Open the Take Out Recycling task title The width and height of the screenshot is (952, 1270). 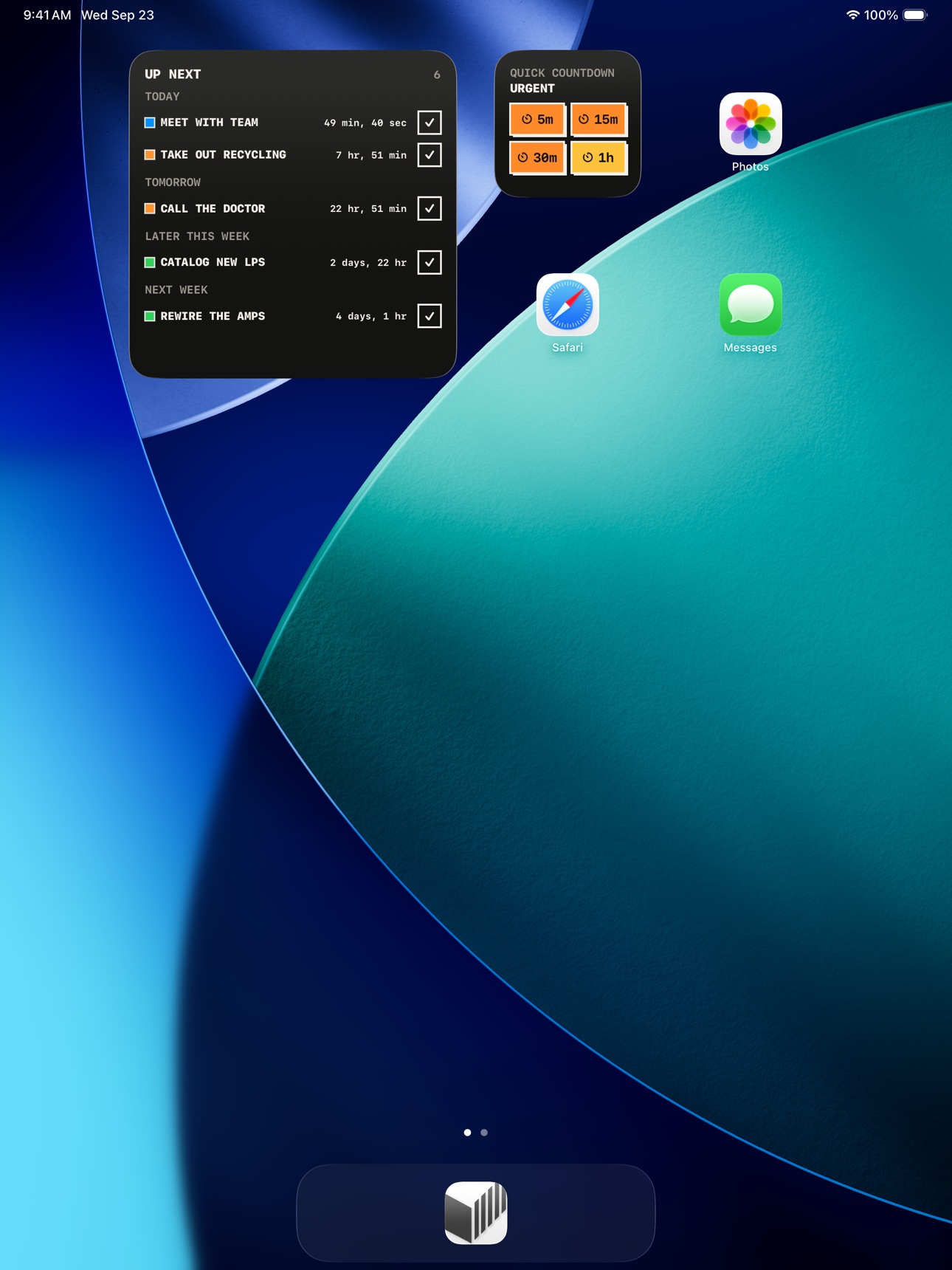point(223,155)
